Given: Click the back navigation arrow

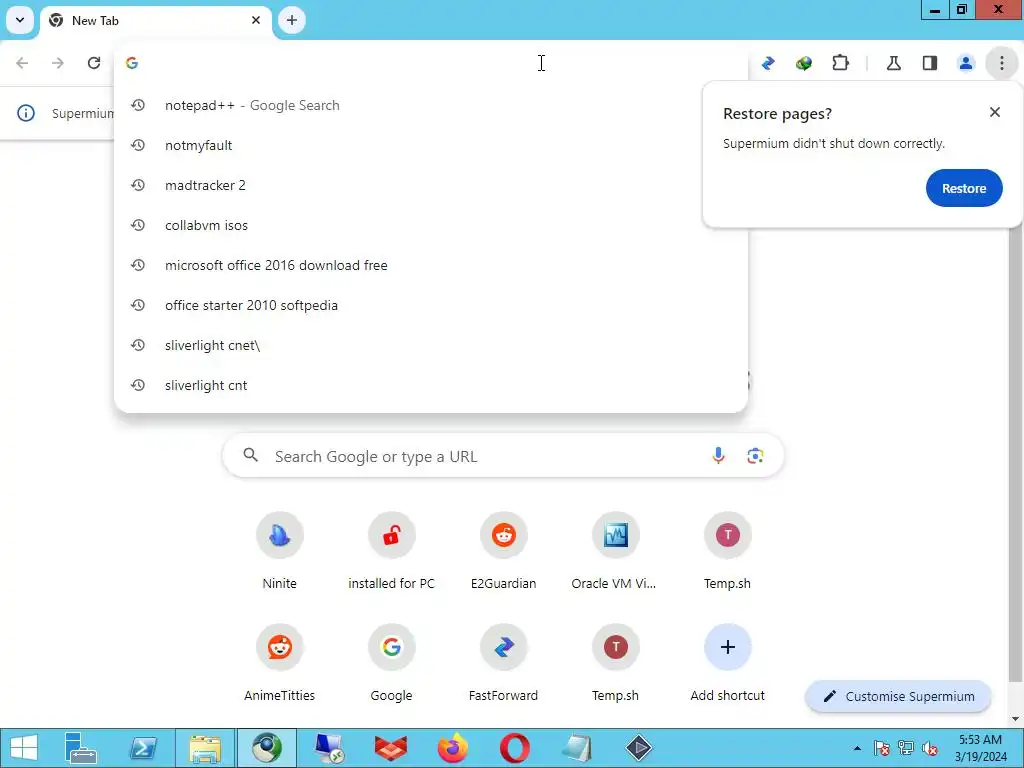Looking at the screenshot, I should (x=22, y=63).
